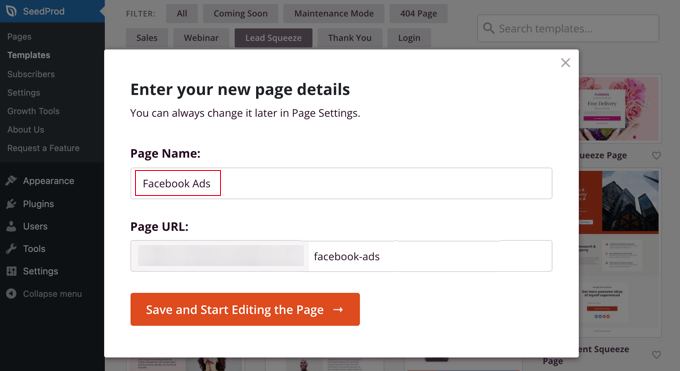Open the Plugins menu icon
The height and width of the screenshot is (371, 680).
click(11, 204)
